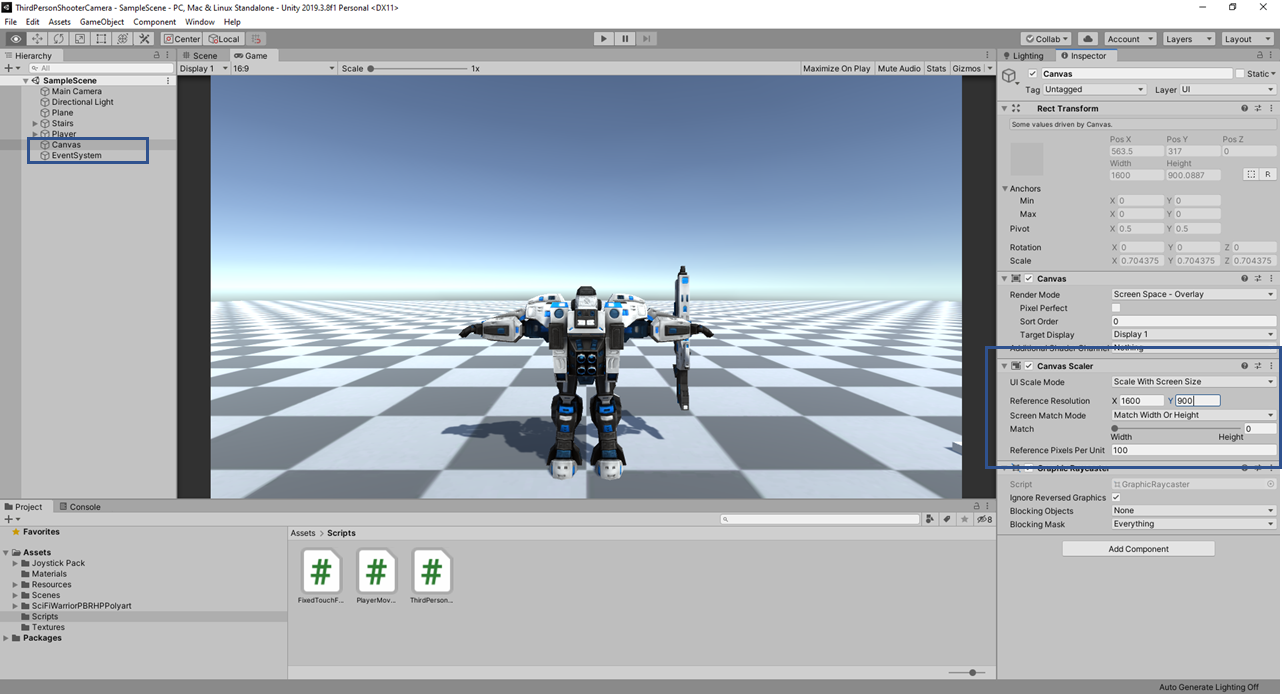This screenshot has width=1282, height=694.
Task: Open the GameObject menu
Action: click(x=102, y=22)
